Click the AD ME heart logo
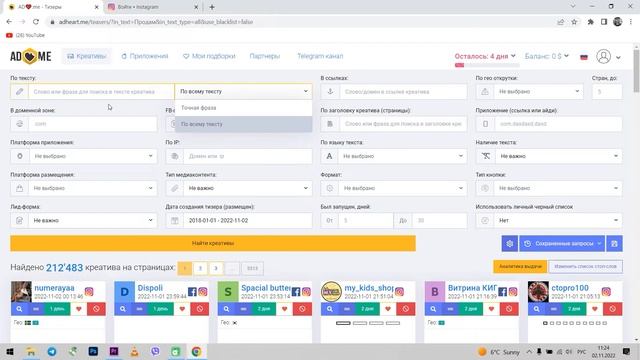640x360 pixels. point(31,56)
